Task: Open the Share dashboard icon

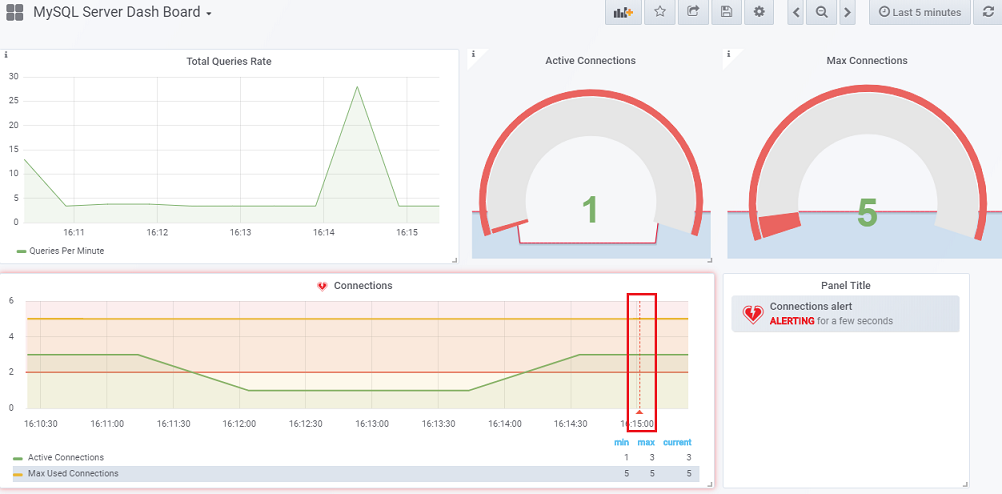Action: click(x=693, y=12)
